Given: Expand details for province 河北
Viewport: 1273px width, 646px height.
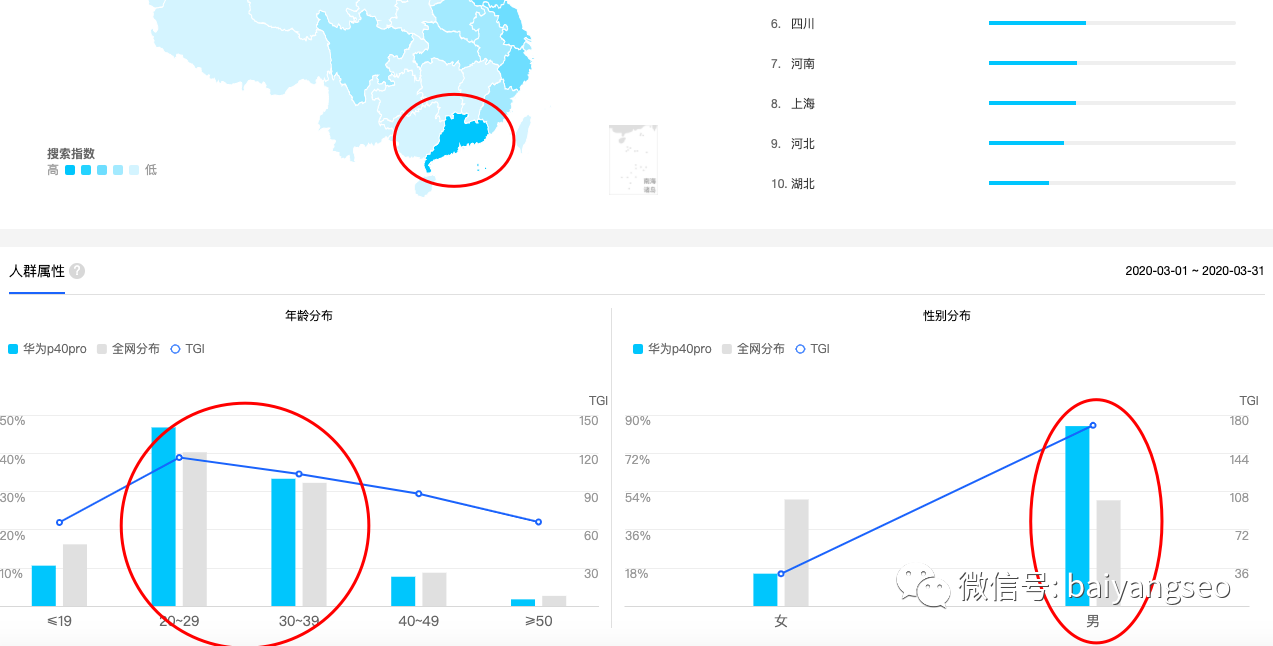Looking at the screenshot, I should [802, 143].
